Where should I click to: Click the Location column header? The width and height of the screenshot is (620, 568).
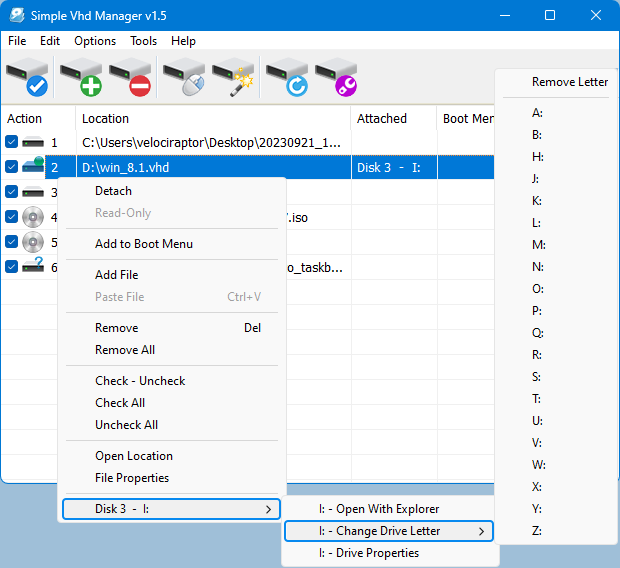105,118
